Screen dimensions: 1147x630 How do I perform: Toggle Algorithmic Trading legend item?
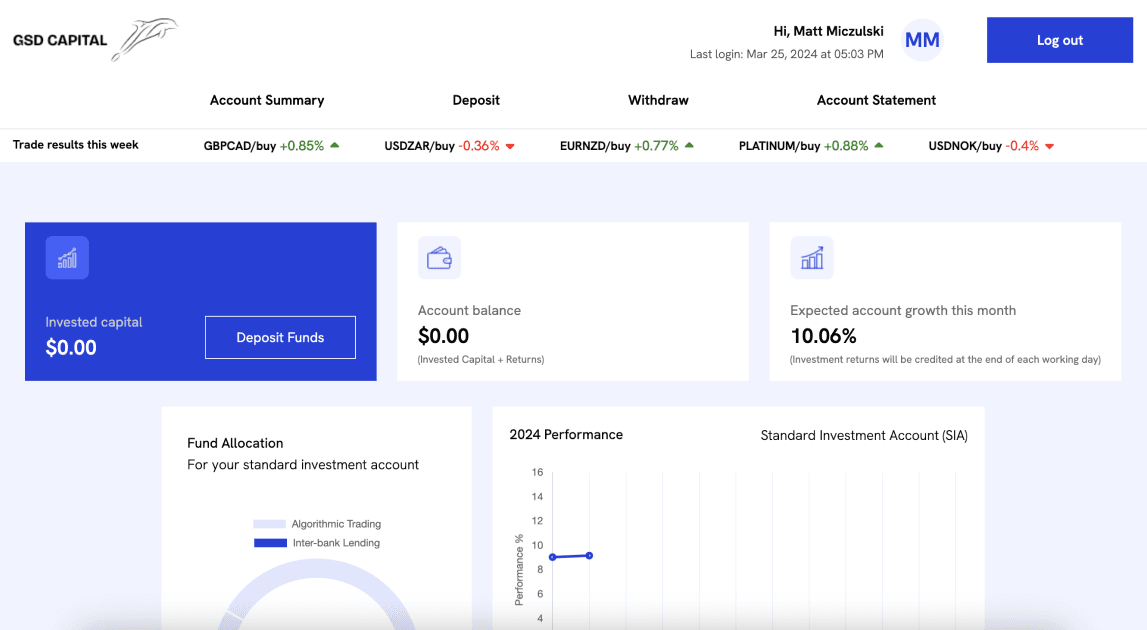pyautogui.click(x=317, y=524)
